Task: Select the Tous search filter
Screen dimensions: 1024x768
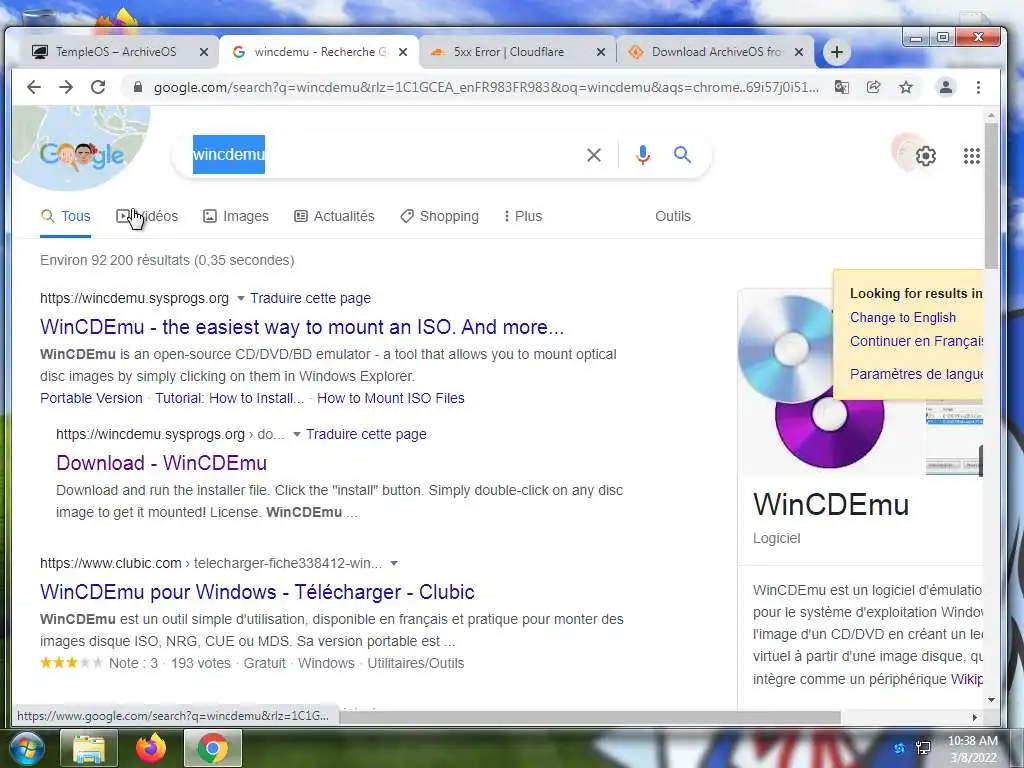Action: (x=65, y=216)
